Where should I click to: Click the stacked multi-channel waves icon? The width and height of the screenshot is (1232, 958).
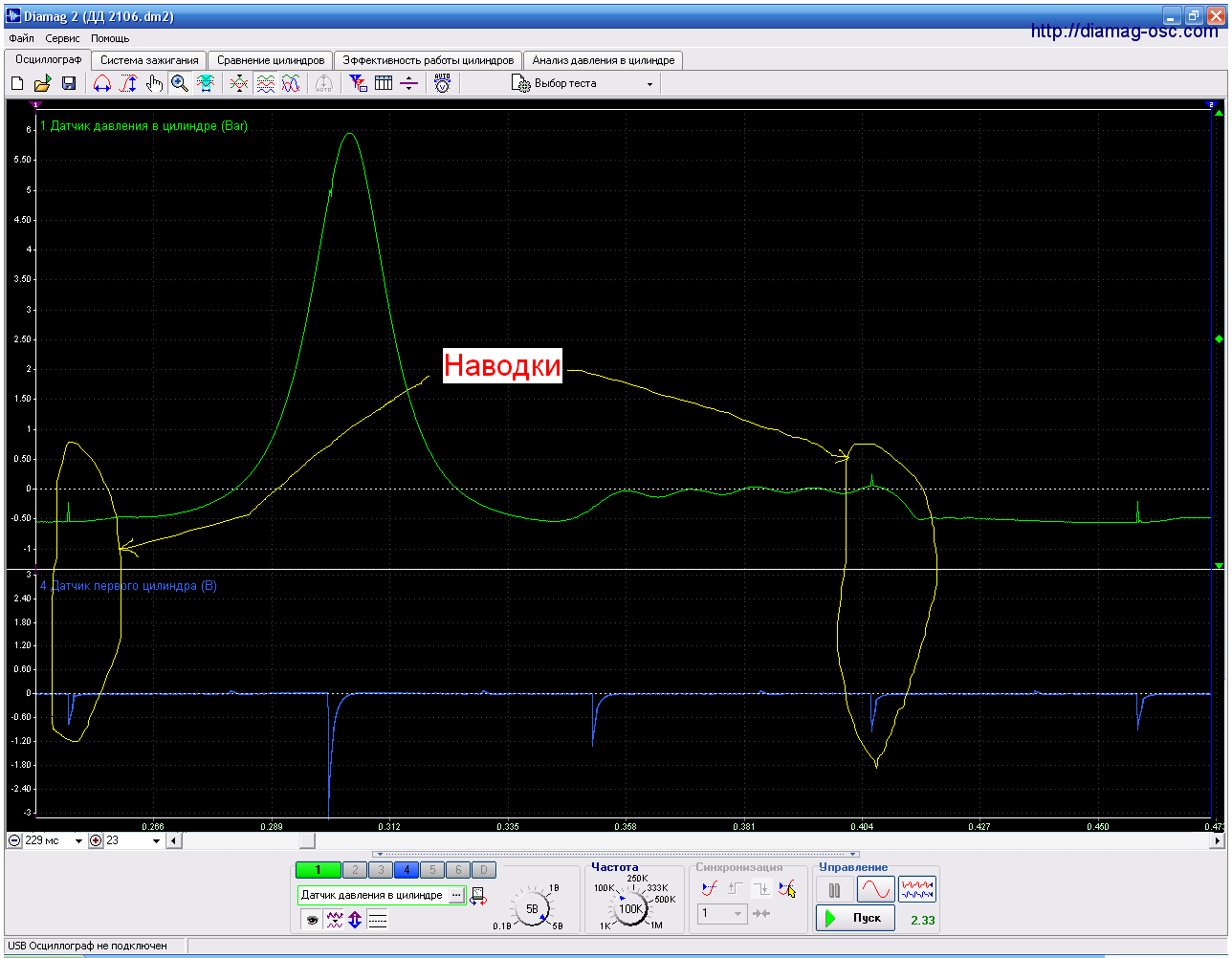coord(265,84)
